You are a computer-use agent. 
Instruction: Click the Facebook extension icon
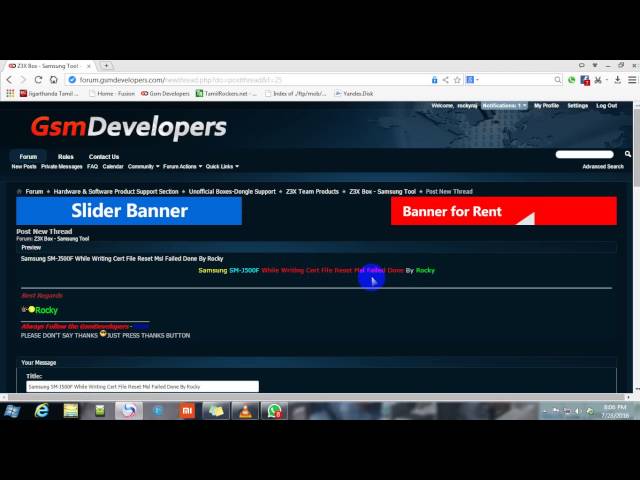point(585,80)
